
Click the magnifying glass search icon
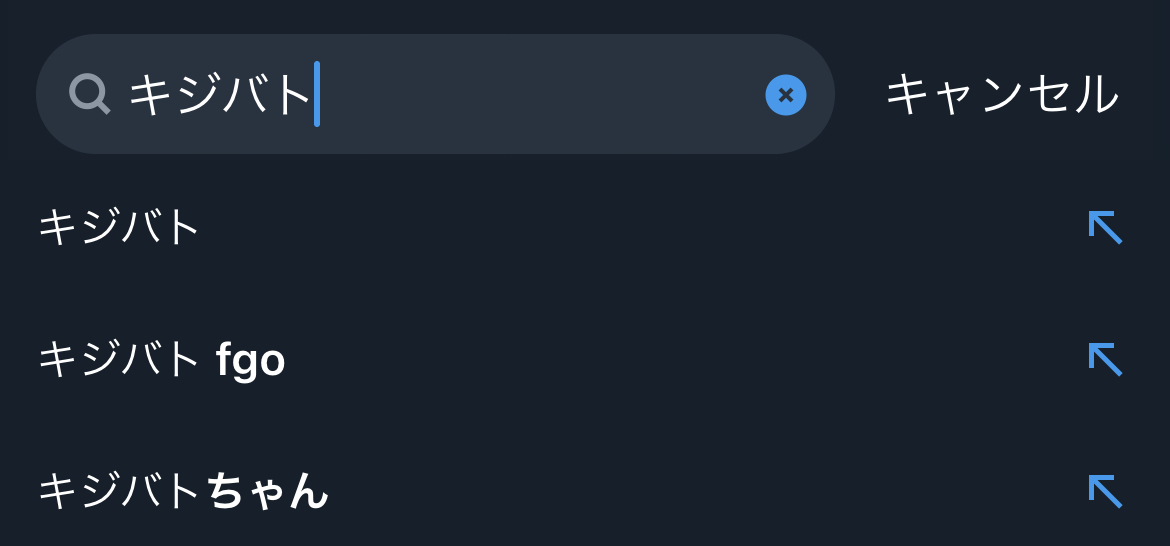click(89, 94)
